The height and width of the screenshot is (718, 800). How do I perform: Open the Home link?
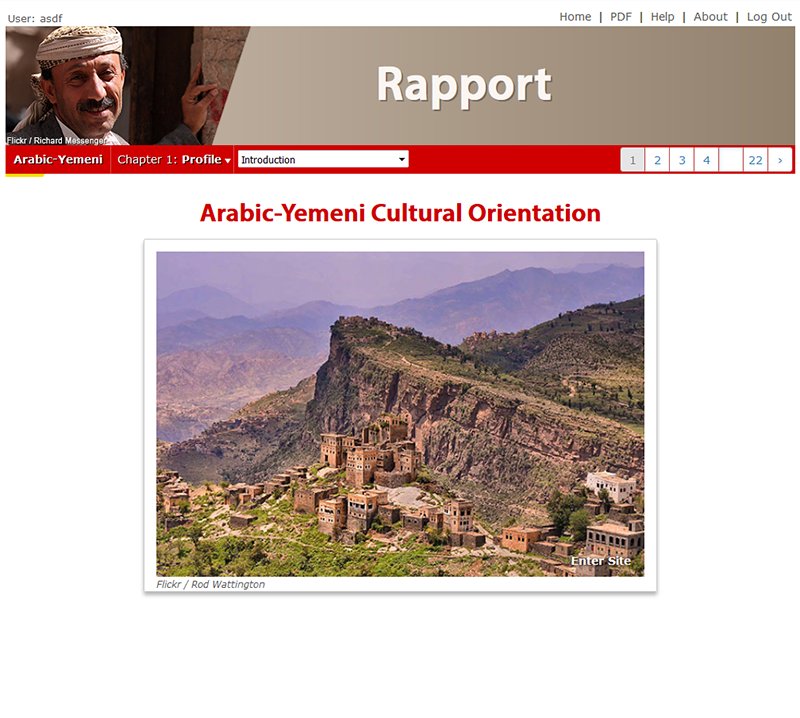coord(575,17)
